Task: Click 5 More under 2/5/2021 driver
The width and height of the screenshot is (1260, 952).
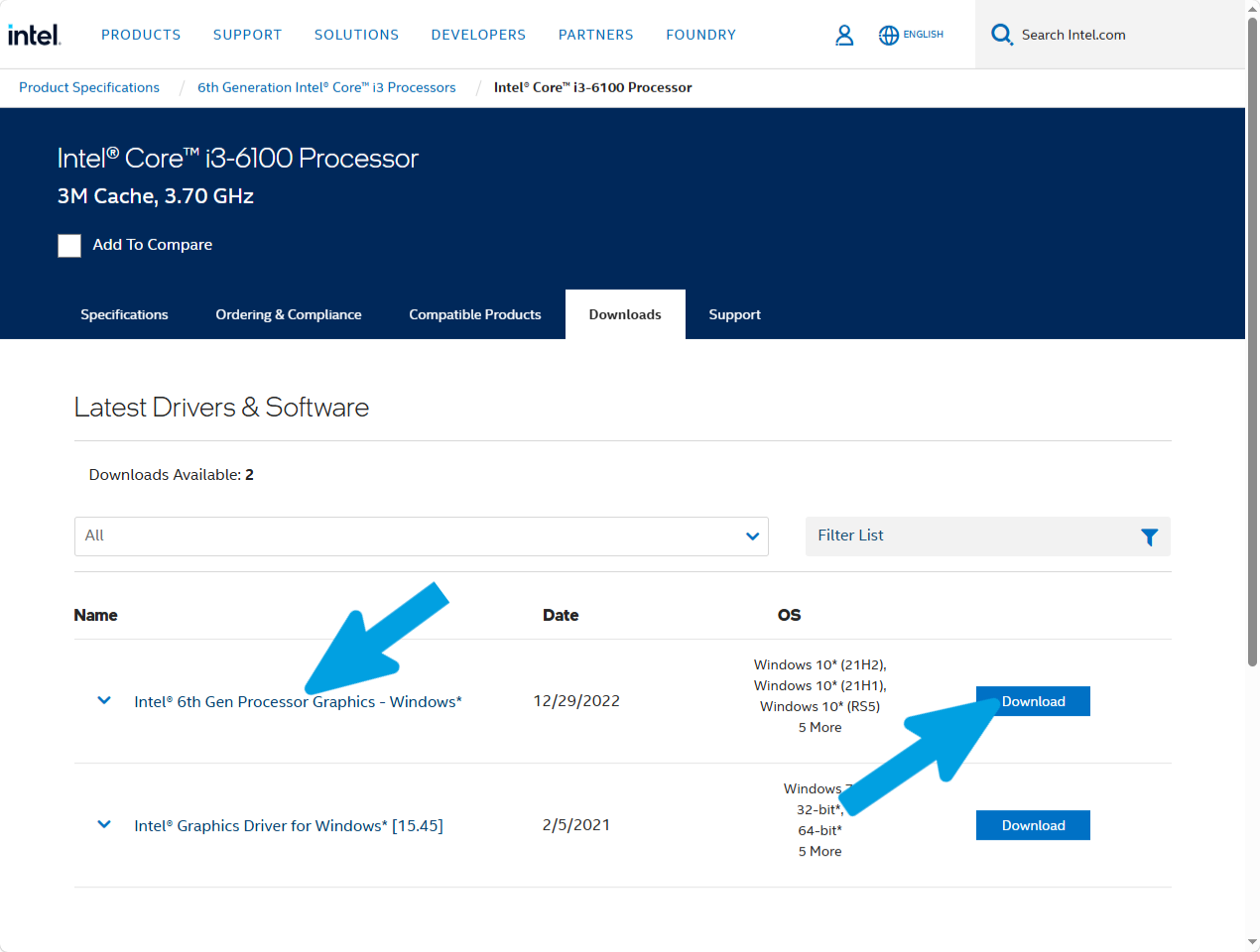Action: point(820,851)
